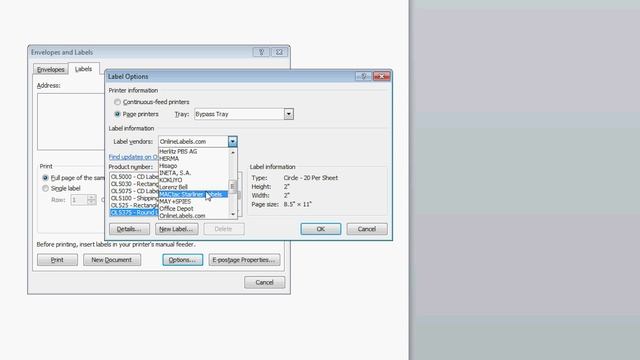Click inside the Address text box
Screen dimensions: 640x360
[71, 122]
